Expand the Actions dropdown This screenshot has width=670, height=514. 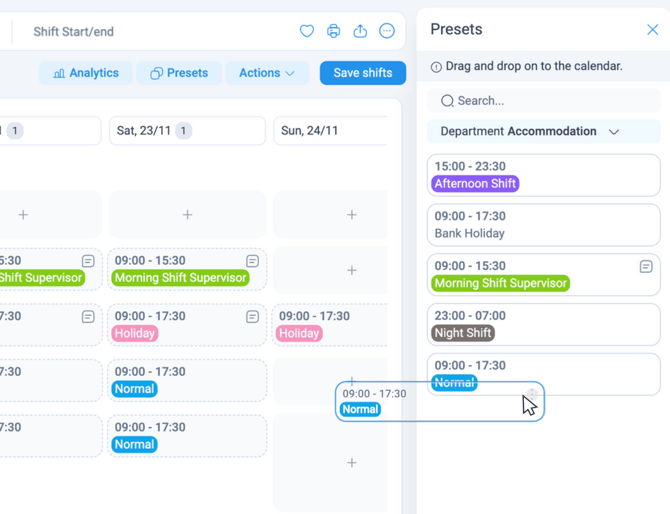click(267, 73)
